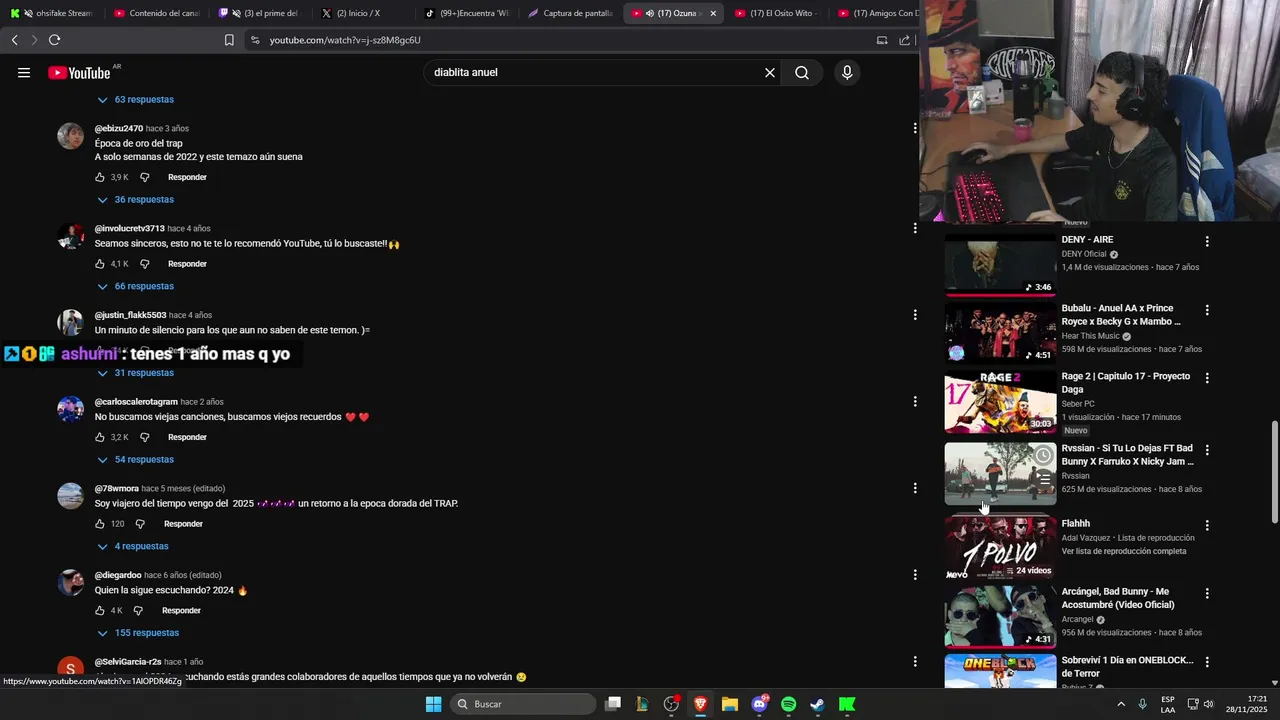Open options menu for @78wmora comment
The width and height of the screenshot is (1280, 720).
tap(914, 488)
